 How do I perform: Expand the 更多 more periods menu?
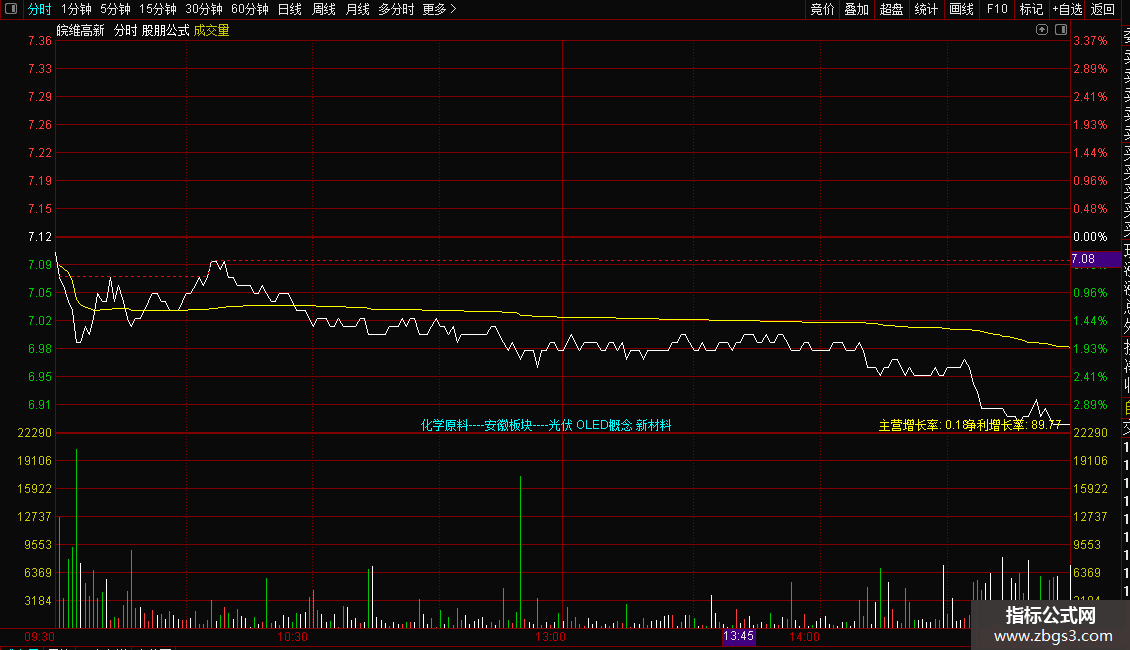440,9
